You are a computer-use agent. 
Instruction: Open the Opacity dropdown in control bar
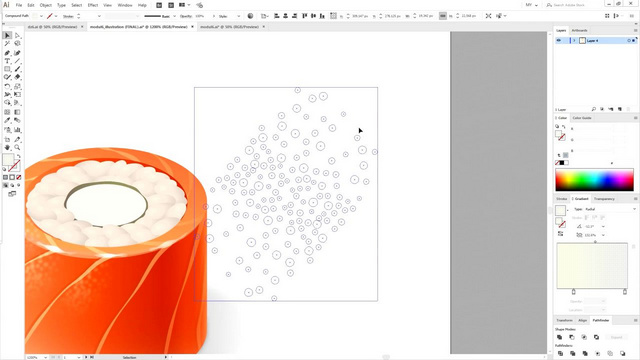point(213,16)
